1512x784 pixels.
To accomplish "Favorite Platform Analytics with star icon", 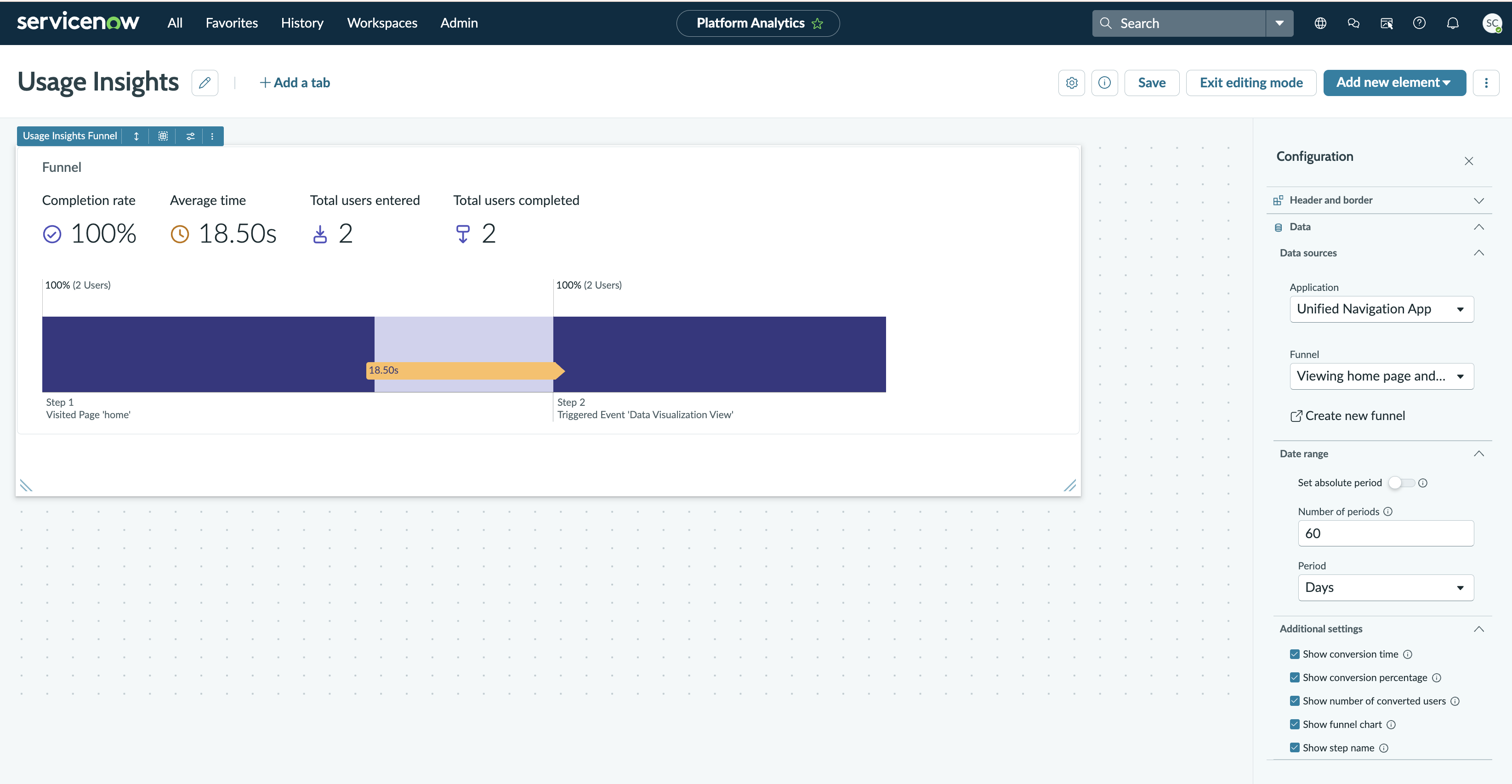I will pos(817,23).
